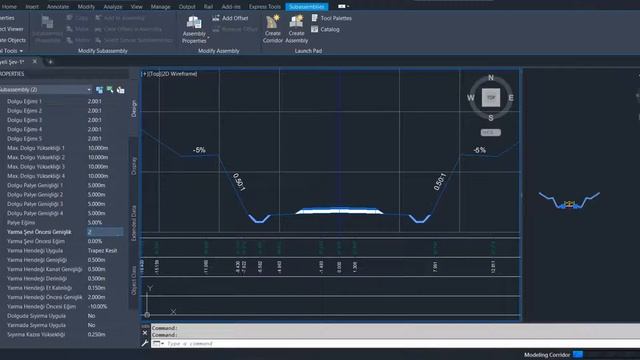Click the Move subassembly tool
The width and height of the screenshot is (640, 360).
pos(78,29)
